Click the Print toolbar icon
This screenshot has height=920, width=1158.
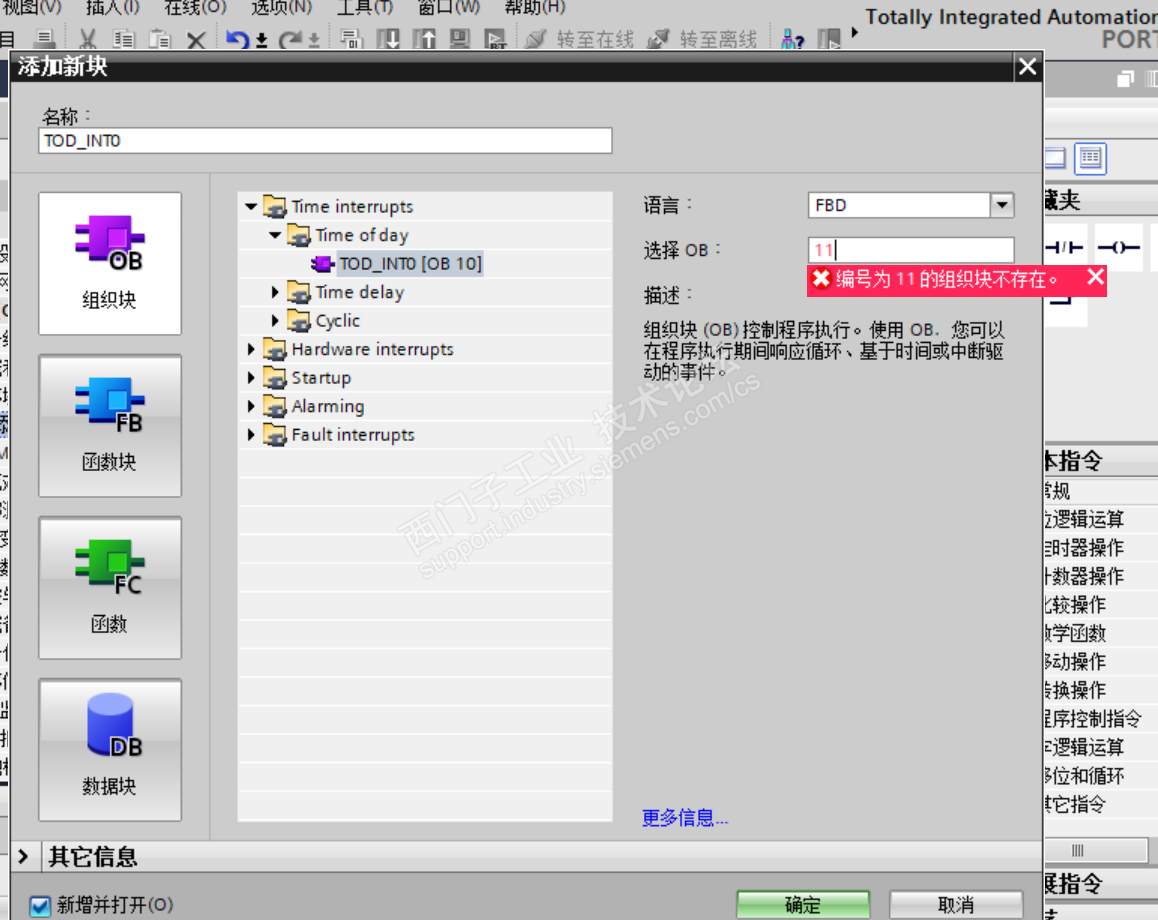(x=45, y=38)
